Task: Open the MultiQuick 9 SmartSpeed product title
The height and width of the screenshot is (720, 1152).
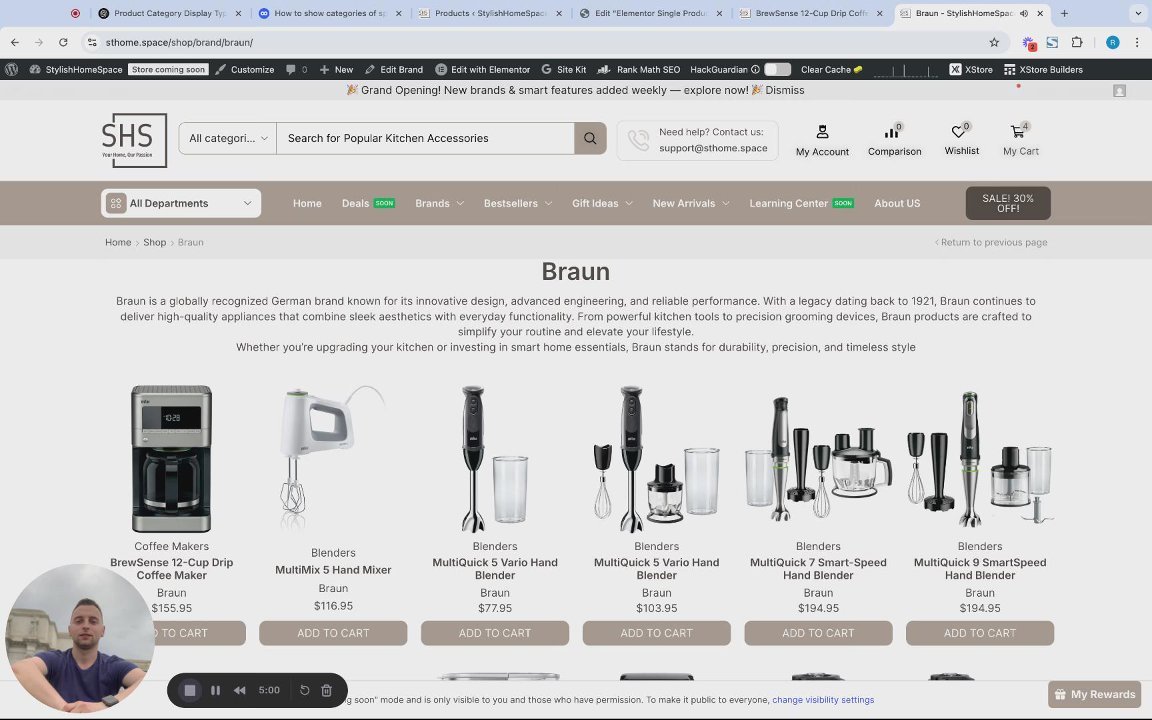Action: point(979,569)
